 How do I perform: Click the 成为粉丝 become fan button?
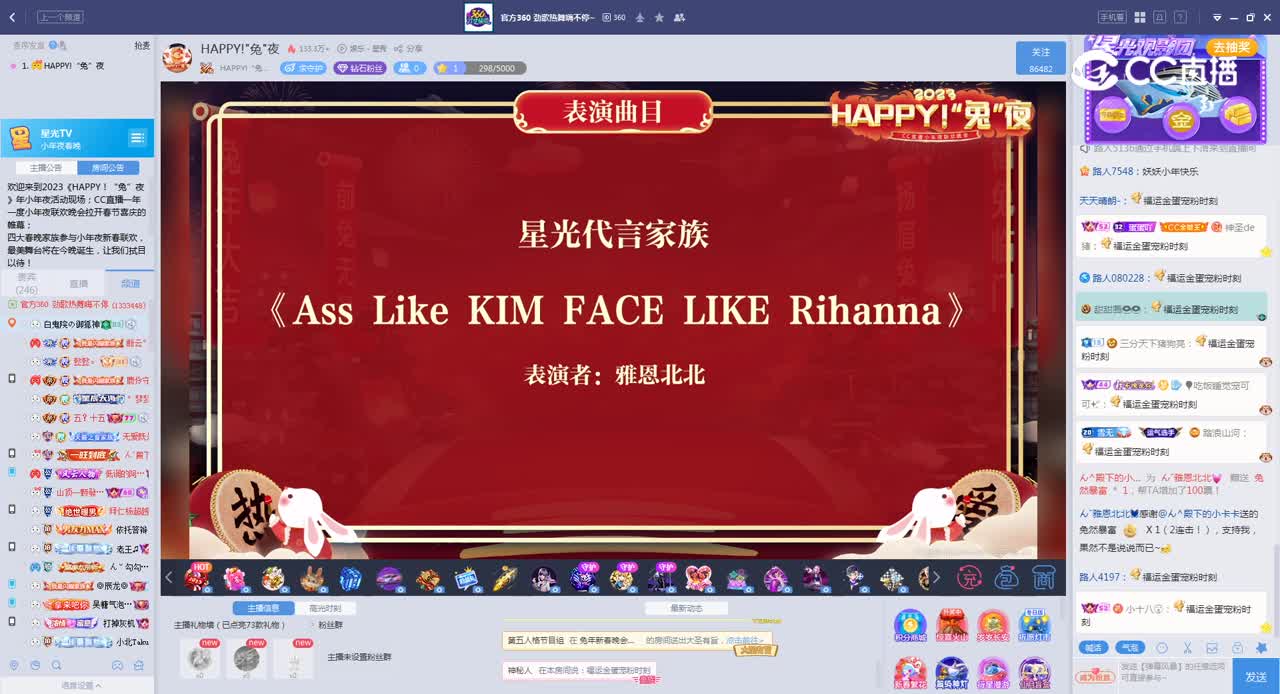point(1096,677)
